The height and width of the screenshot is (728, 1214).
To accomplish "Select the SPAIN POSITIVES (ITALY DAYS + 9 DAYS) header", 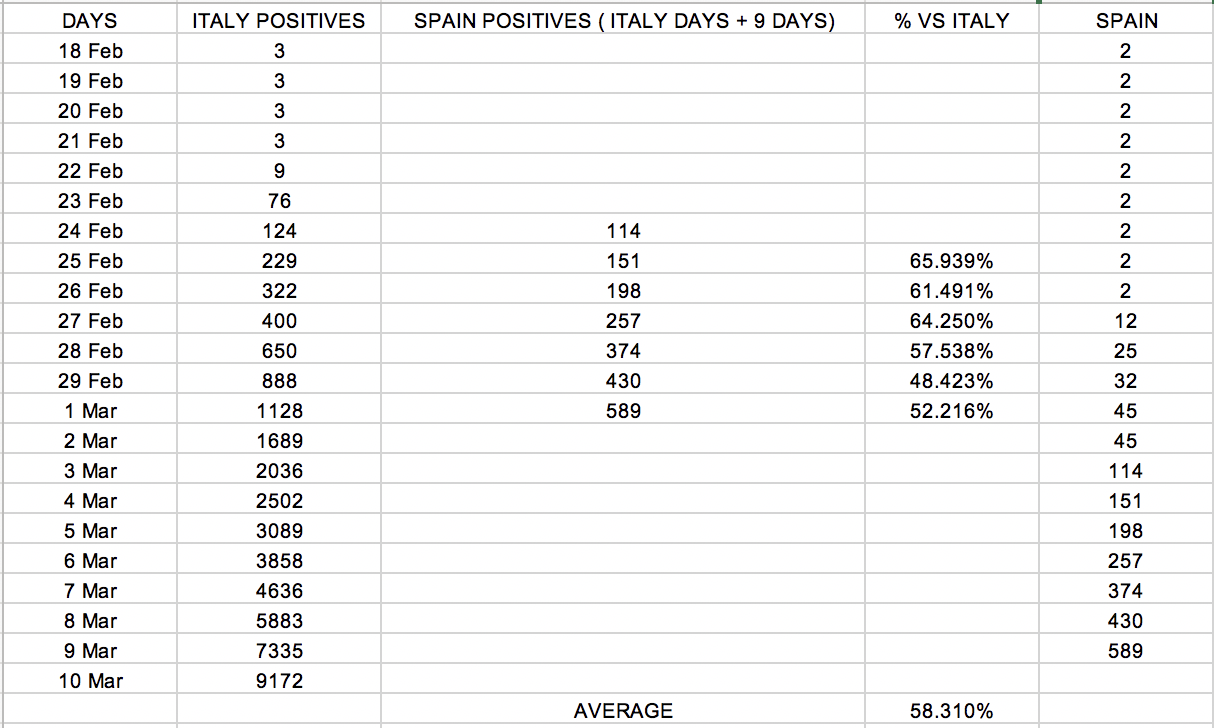I will coord(623,21).
